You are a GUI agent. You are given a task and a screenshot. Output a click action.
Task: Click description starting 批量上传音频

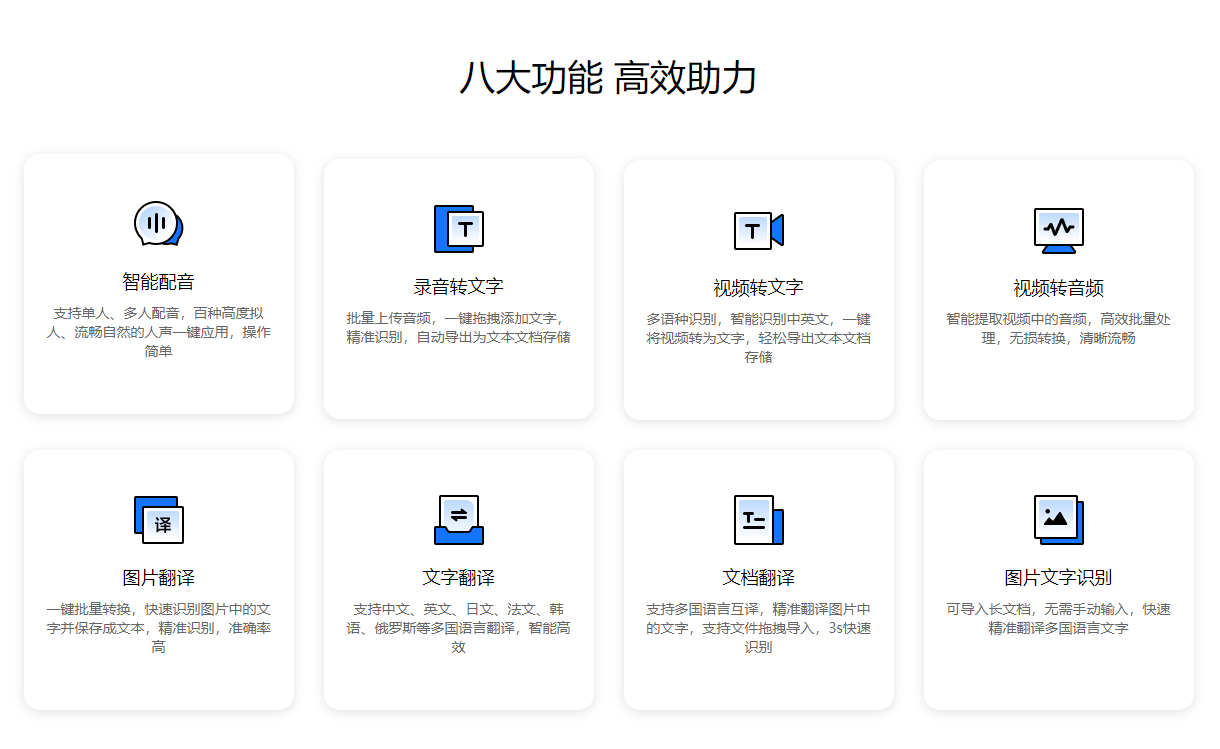point(459,328)
